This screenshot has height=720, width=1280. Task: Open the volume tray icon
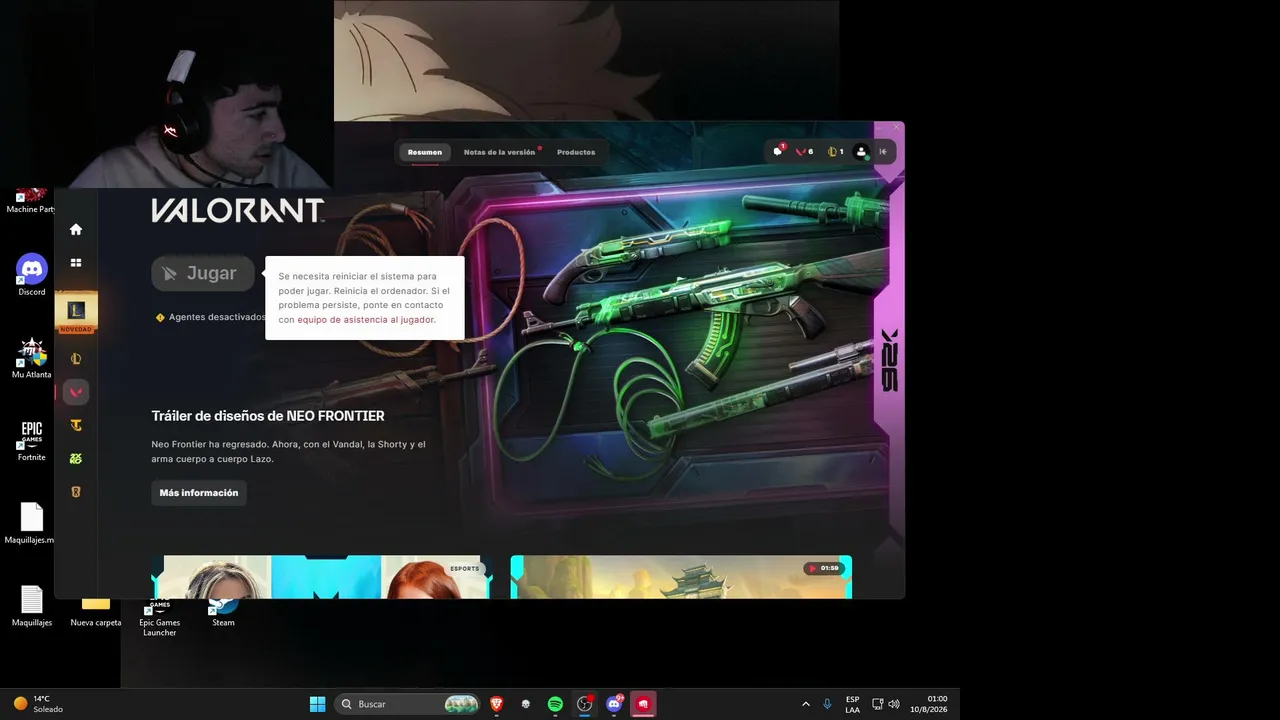tap(894, 704)
